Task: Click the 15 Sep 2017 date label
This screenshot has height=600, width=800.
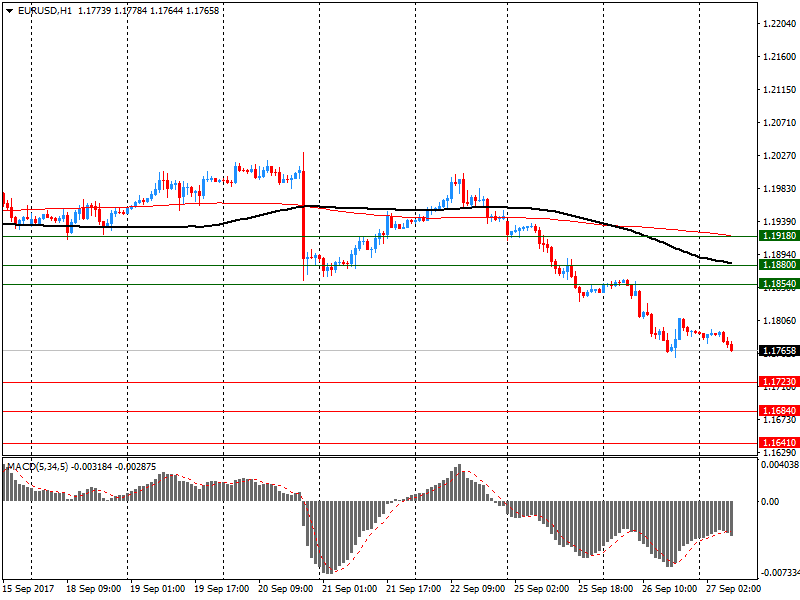Action: [x=28, y=589]
